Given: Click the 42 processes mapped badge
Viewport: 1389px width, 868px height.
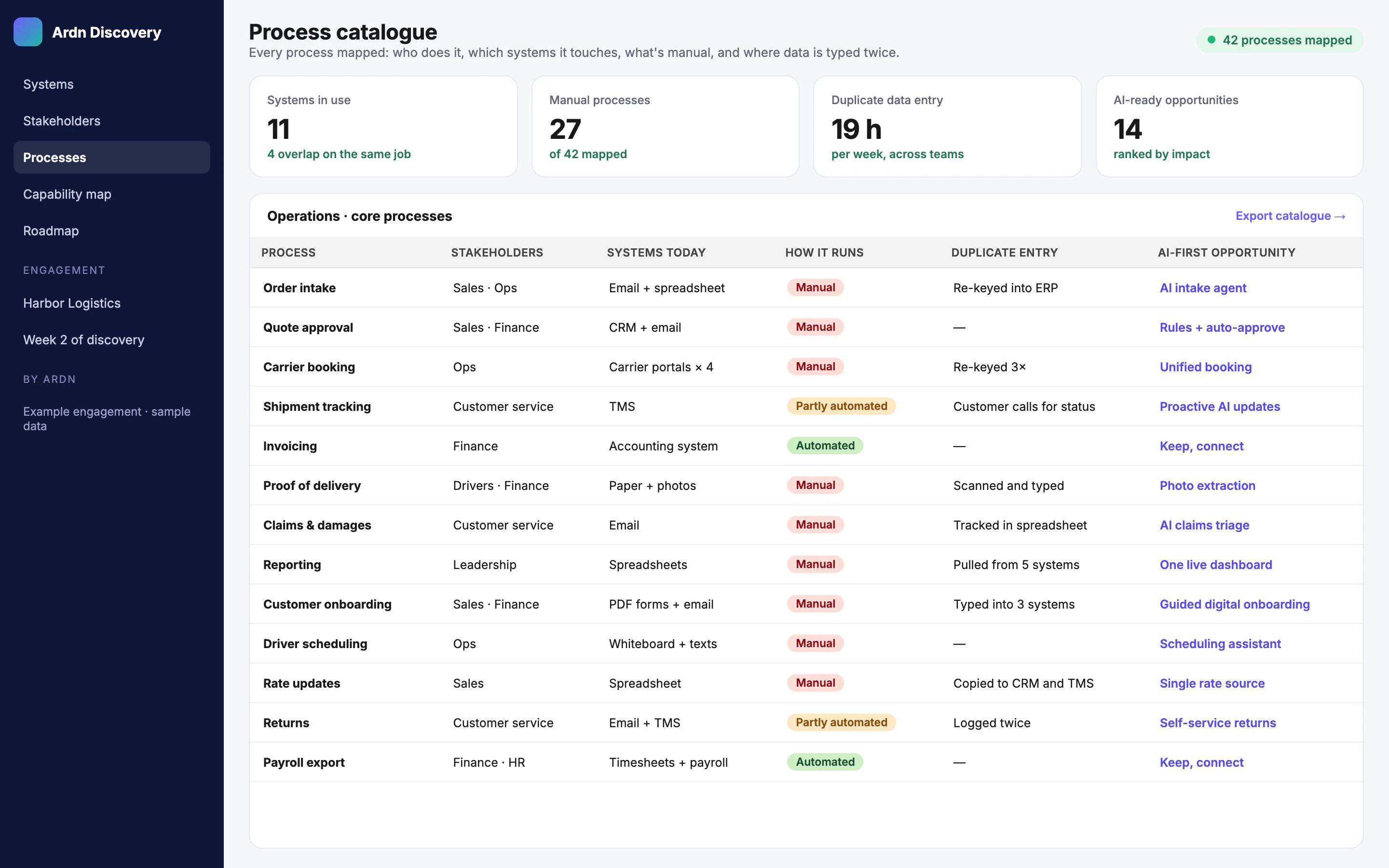Looking at the screenshot, I should click(x=1280, y=40).
